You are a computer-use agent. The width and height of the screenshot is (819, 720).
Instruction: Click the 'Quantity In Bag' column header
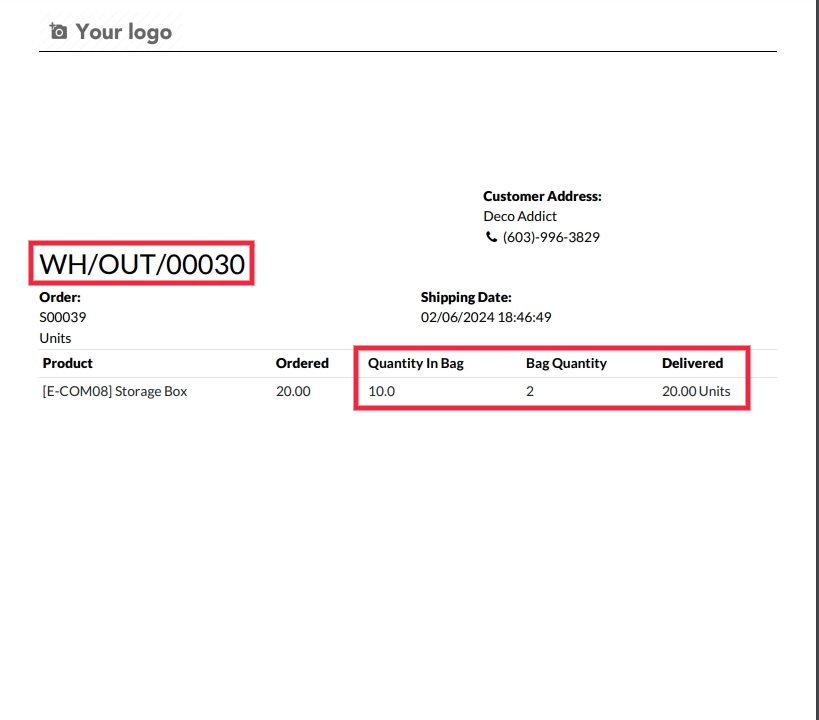click(416, 364)
